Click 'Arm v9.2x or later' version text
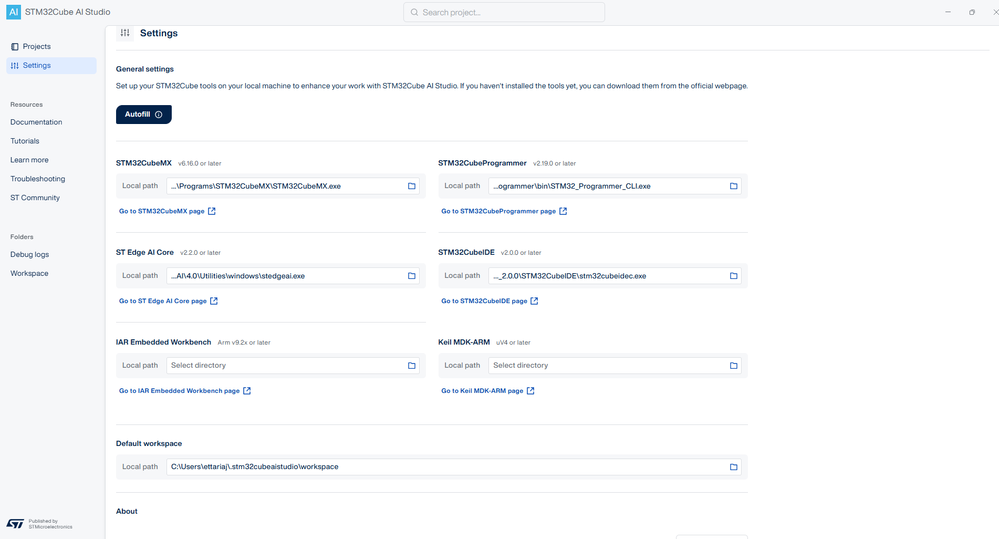The height and width of the screenshot is (539, 999). [x=244, y=343]
